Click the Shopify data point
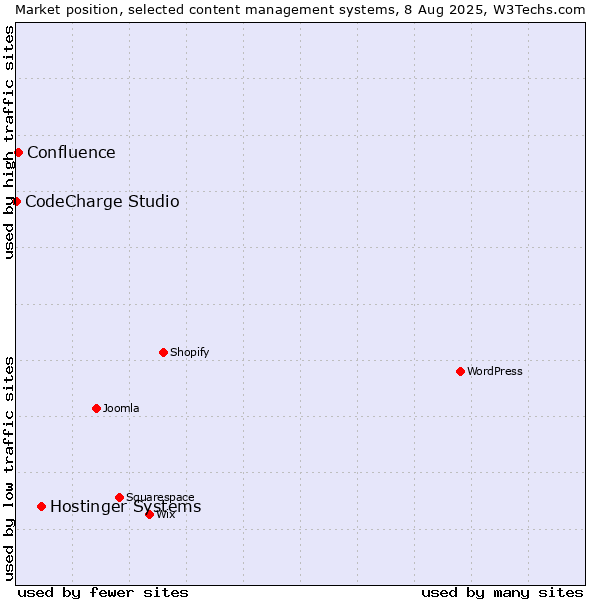Screen dimensions: 600x600 click(163, 352)
